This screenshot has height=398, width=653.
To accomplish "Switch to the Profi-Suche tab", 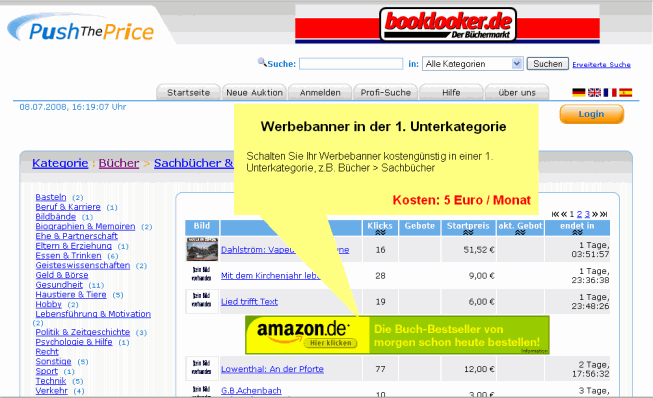I will click(386, 92).
